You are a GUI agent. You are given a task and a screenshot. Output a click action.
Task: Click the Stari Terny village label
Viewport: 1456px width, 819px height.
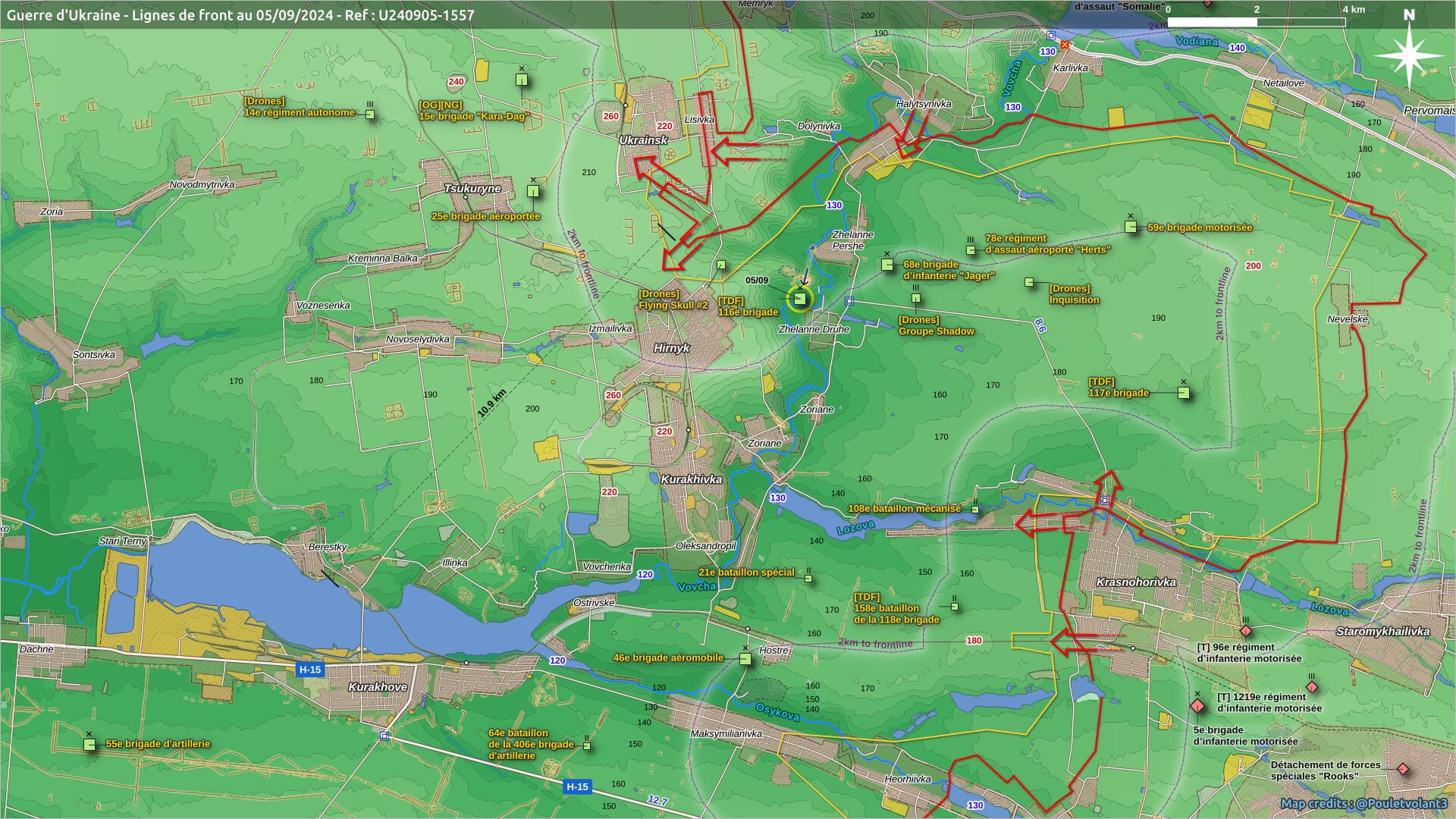point(123,541)
